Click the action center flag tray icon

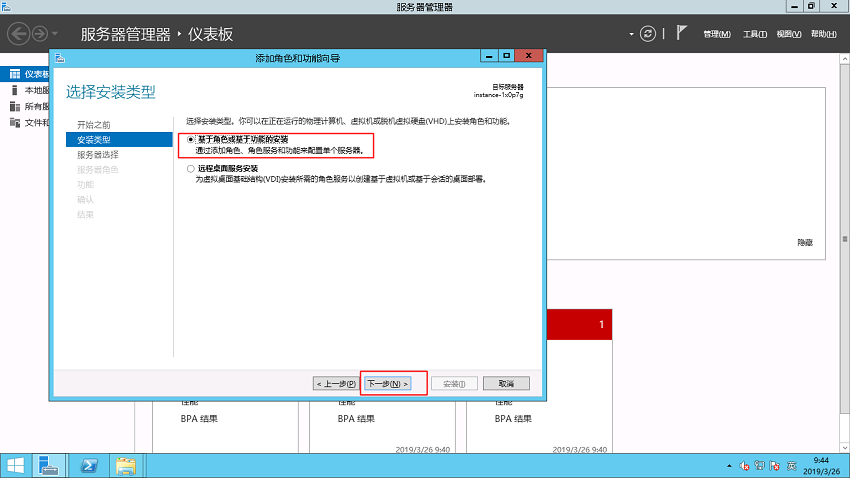tap(775, 466)
